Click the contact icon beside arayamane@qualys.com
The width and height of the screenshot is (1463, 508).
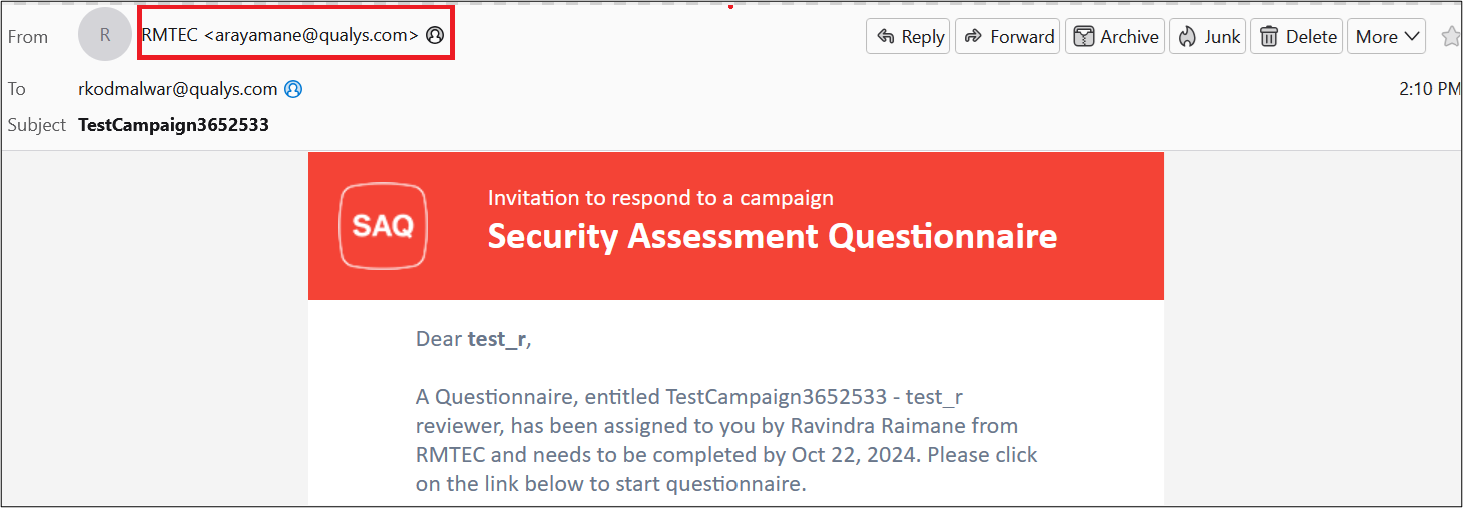coord(435,35)
